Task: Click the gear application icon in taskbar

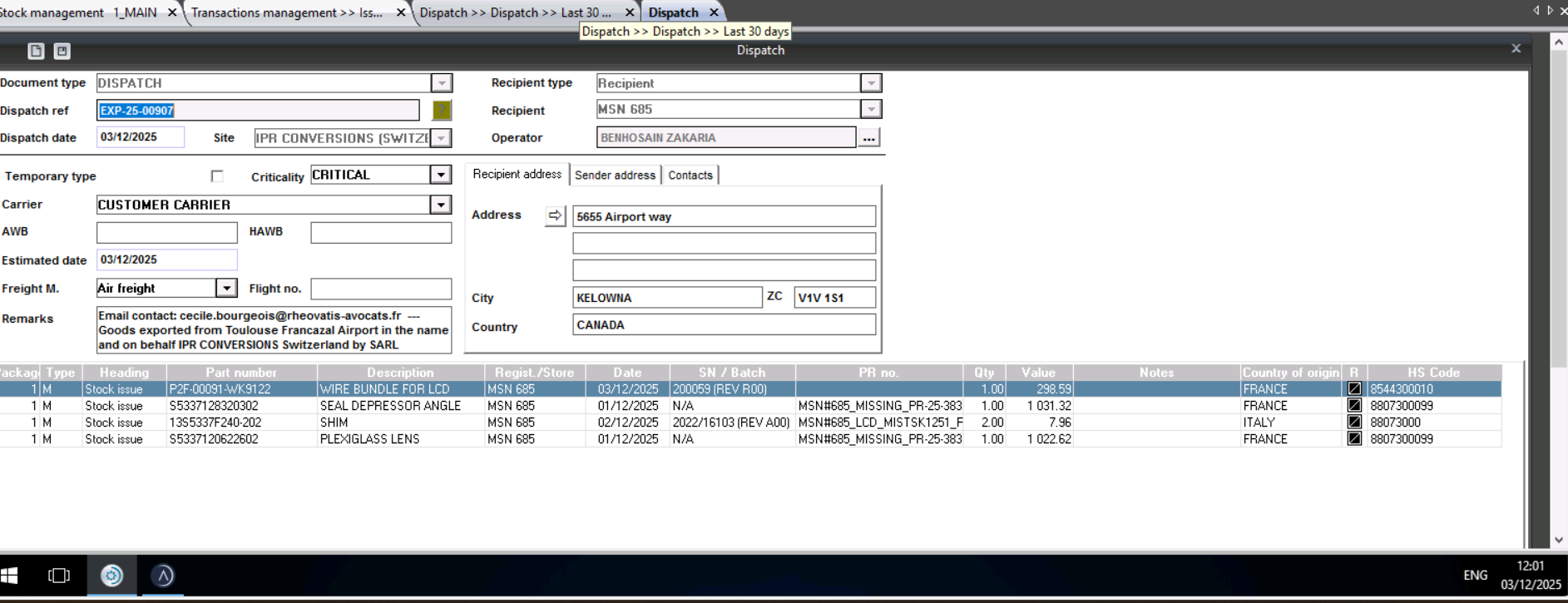Action: tap(111, 576)
